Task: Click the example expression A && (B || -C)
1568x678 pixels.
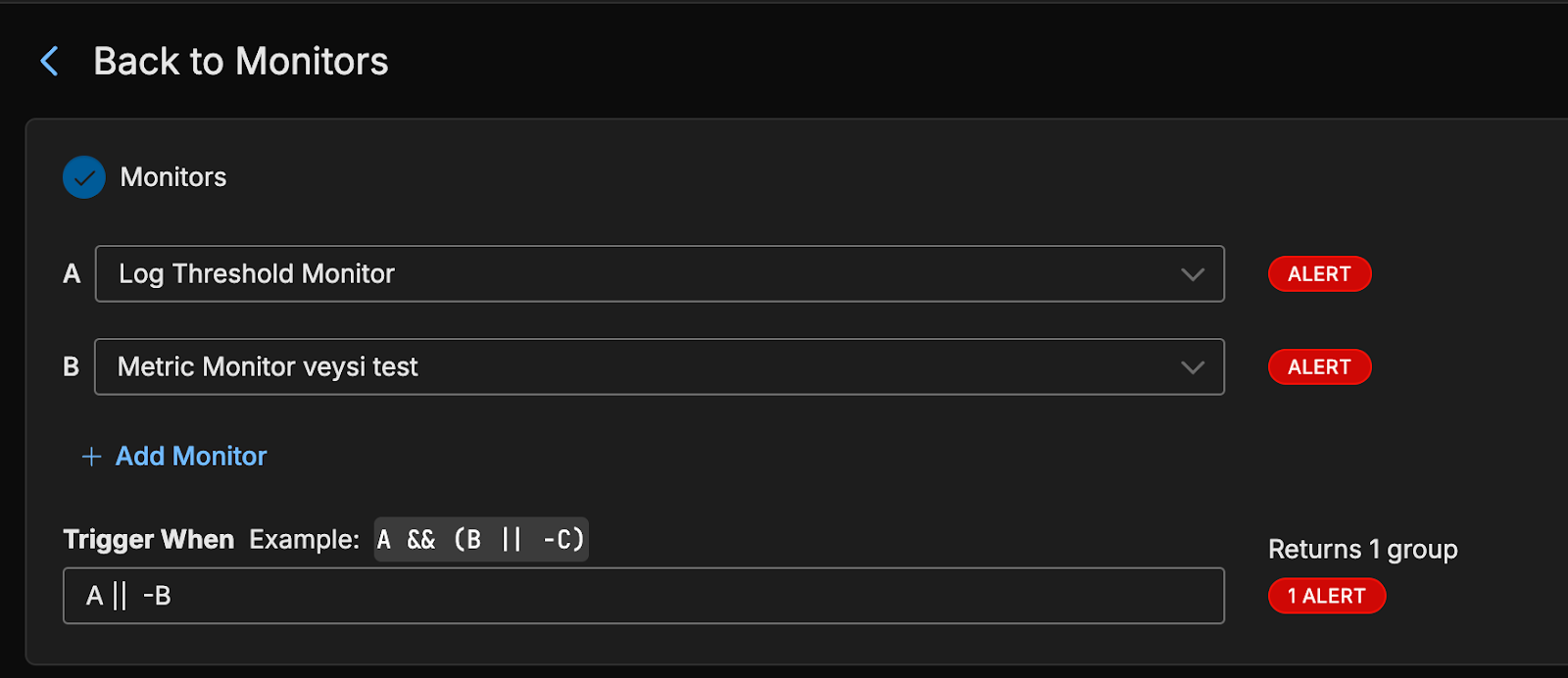Action: tap(480, 540)
